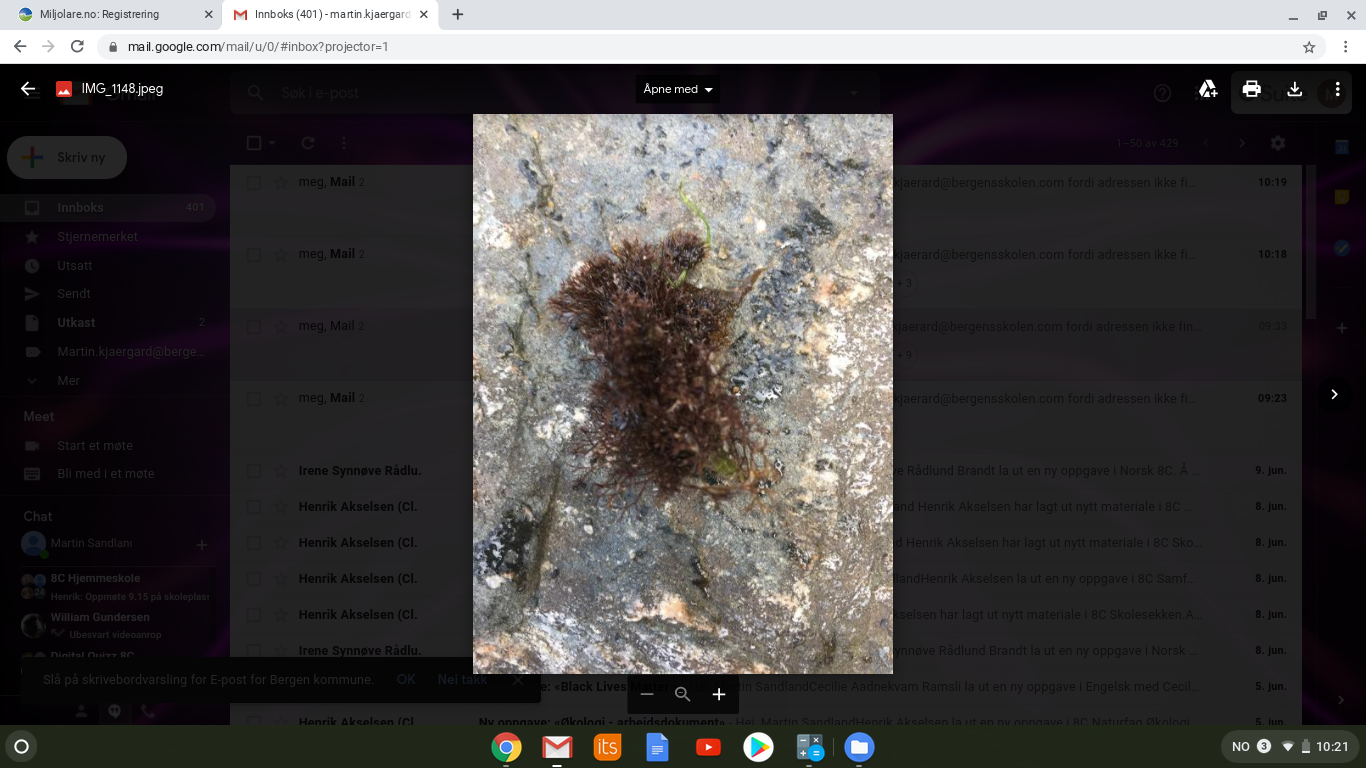Image resolution: width=1366 pixels, height=768 pixels.
Task: Launch itslearning app from the shelf
Action: [x=607, y=747]
